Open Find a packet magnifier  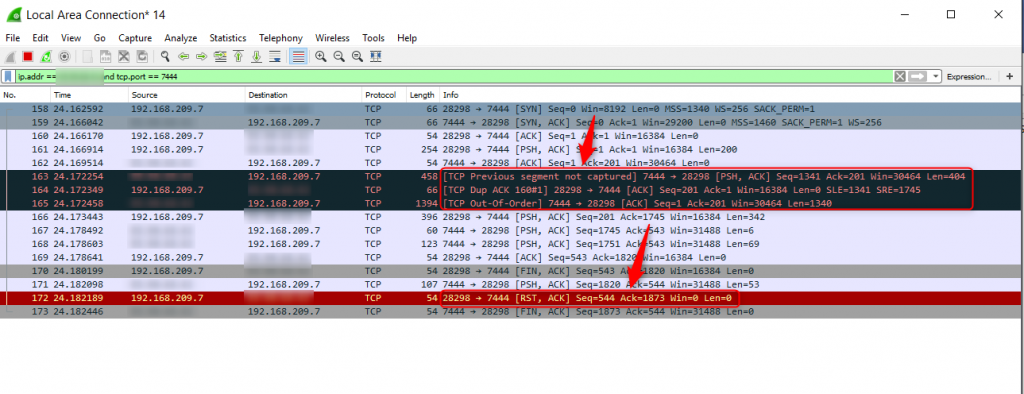[165, 56]
